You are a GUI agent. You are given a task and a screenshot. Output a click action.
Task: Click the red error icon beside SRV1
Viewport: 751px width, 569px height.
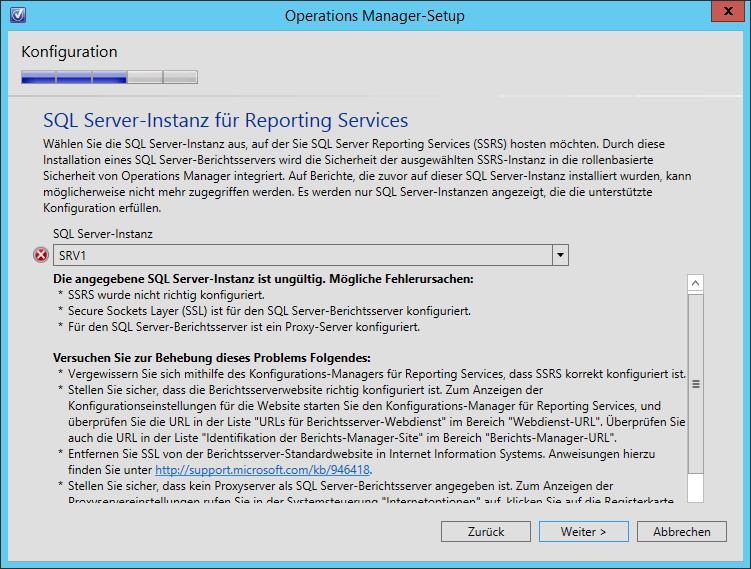[x=41, y=255]
